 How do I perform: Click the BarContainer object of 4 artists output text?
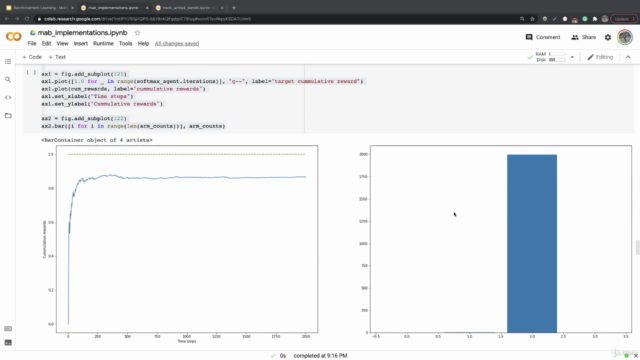97,140
